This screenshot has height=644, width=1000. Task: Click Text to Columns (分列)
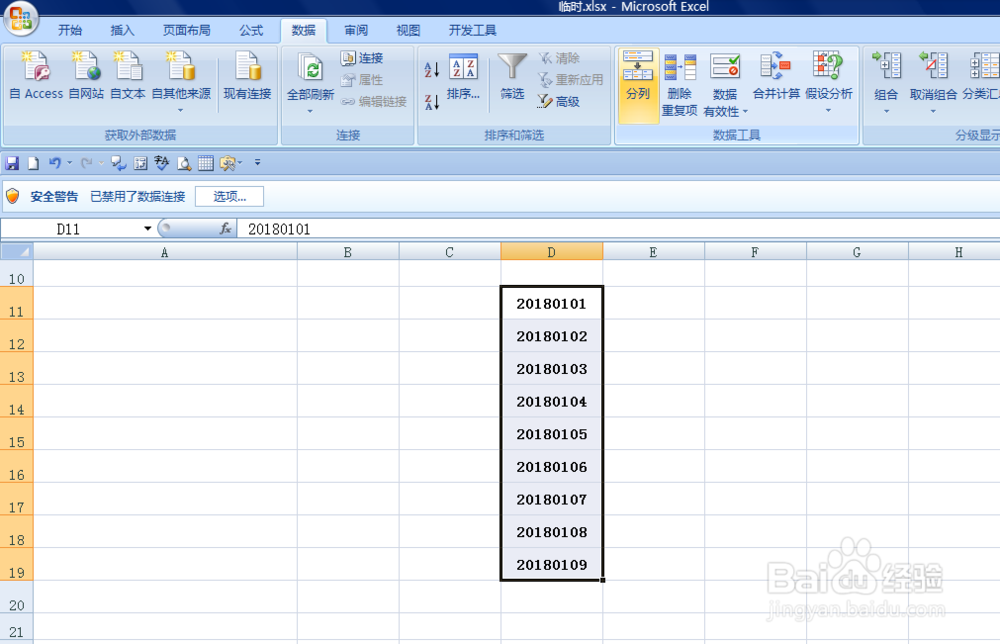[x=638, y=85]
